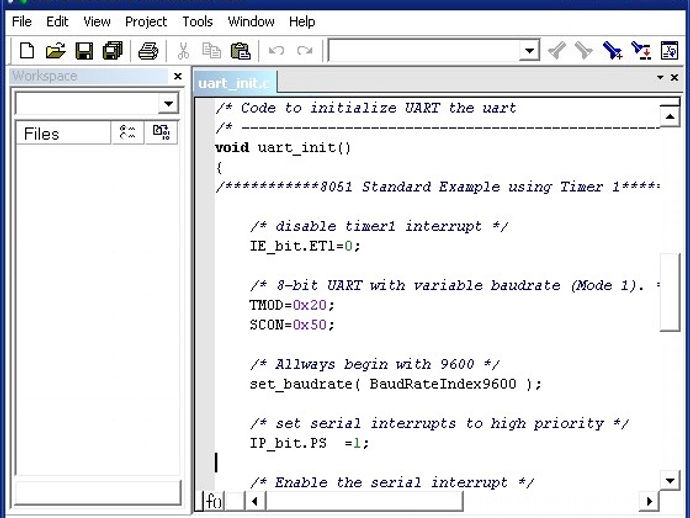Click the comment 'disable timer1 interrupt'
690x518 pixels.
[379, 226]
